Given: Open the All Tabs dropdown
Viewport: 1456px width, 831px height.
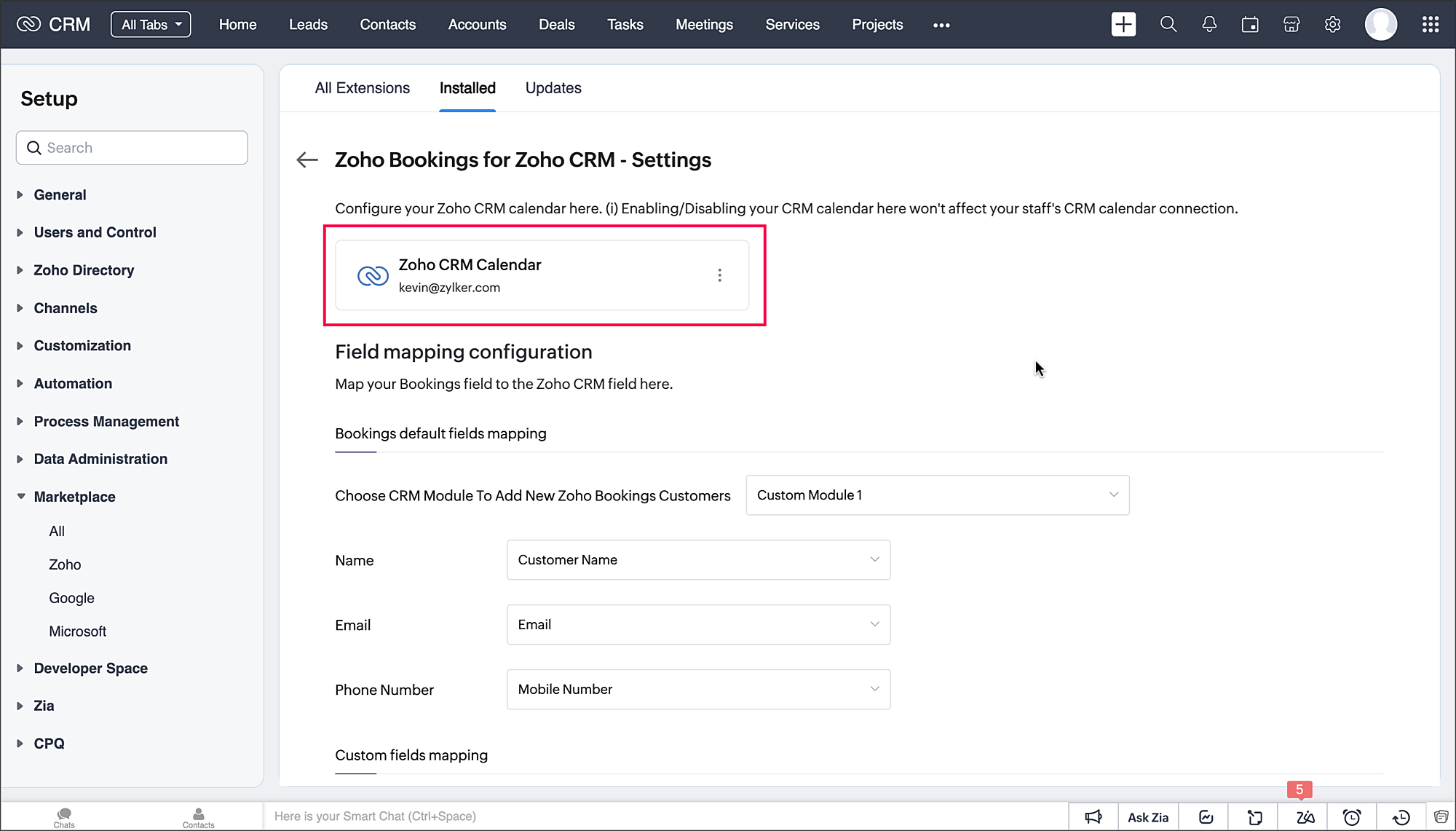Looking at the screenshot, I should pos(151,24).
